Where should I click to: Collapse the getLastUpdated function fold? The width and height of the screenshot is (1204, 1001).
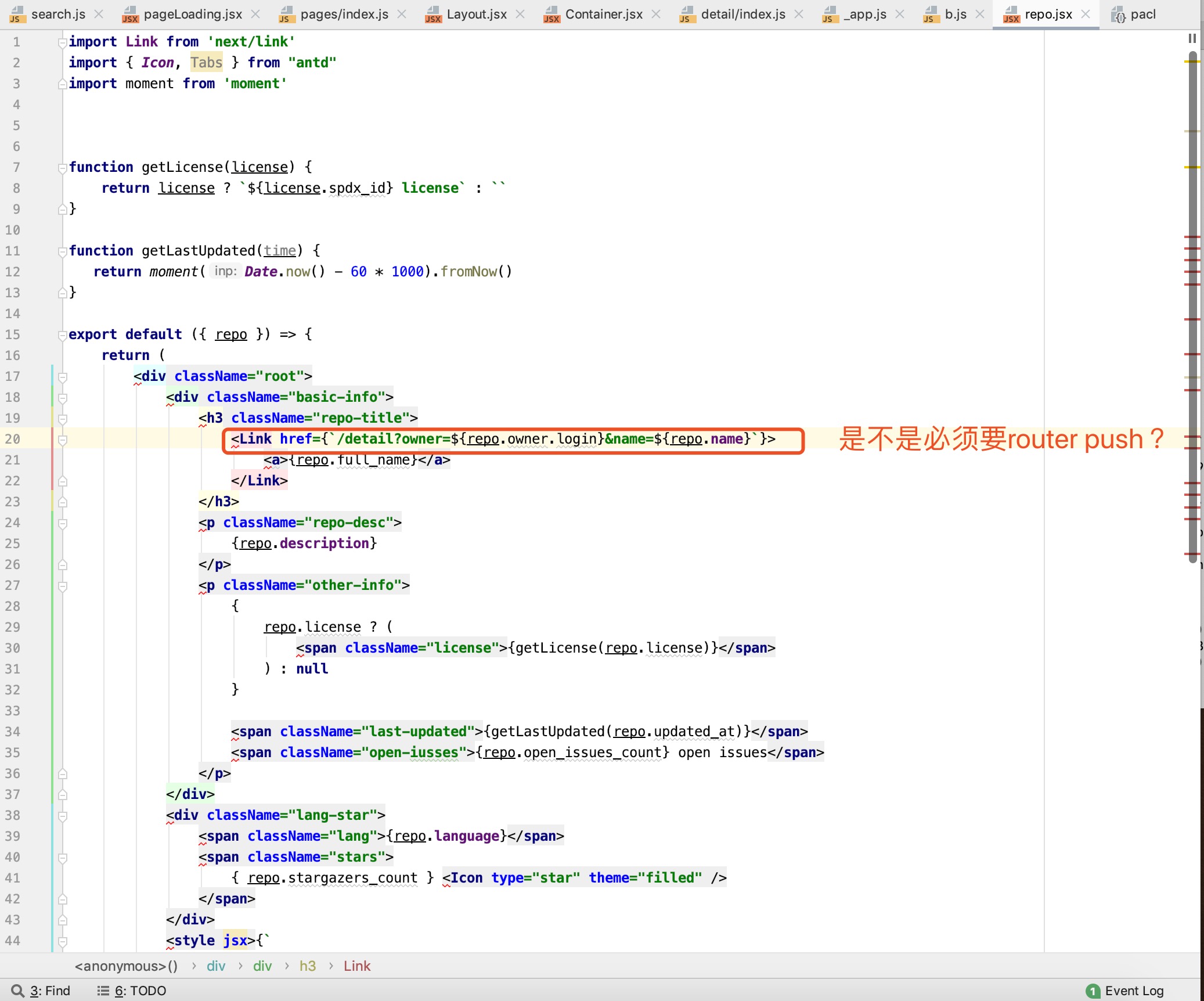[x=62, y=251]
